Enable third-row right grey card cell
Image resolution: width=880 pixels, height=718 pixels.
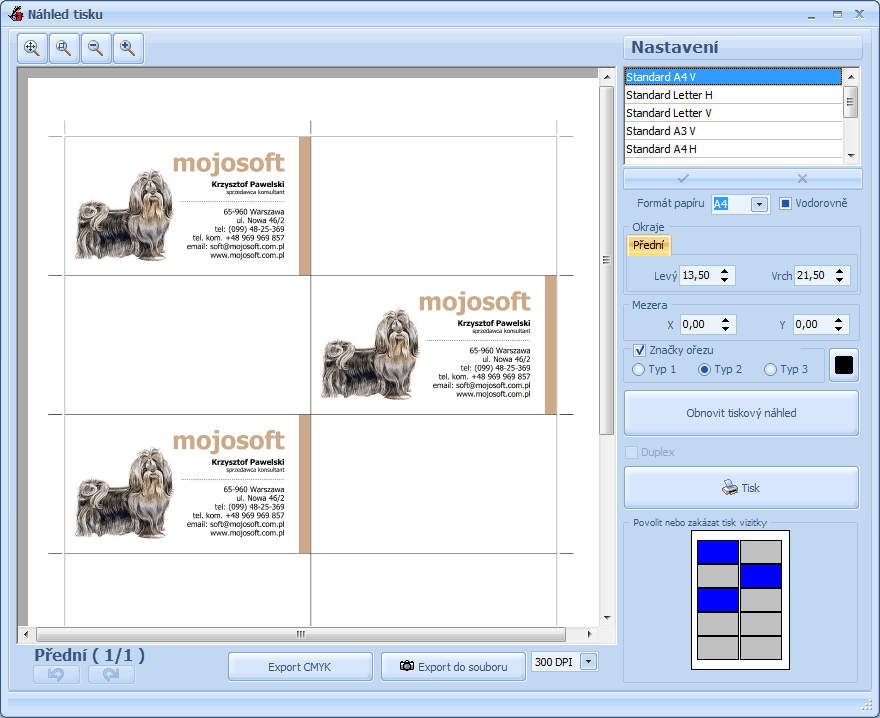coord(761,600)
